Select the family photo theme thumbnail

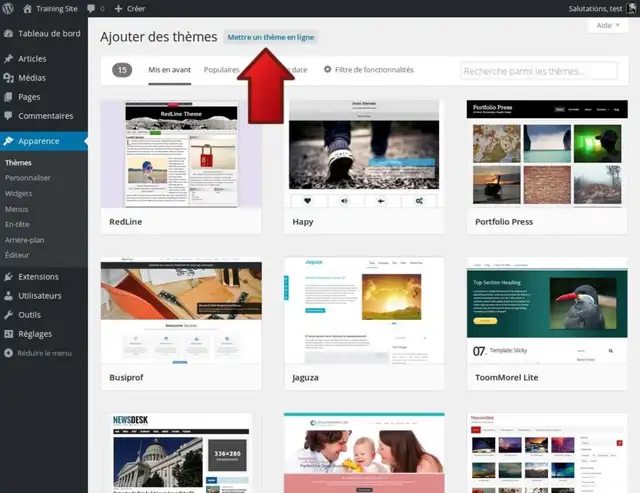click(x=364, y=453)
